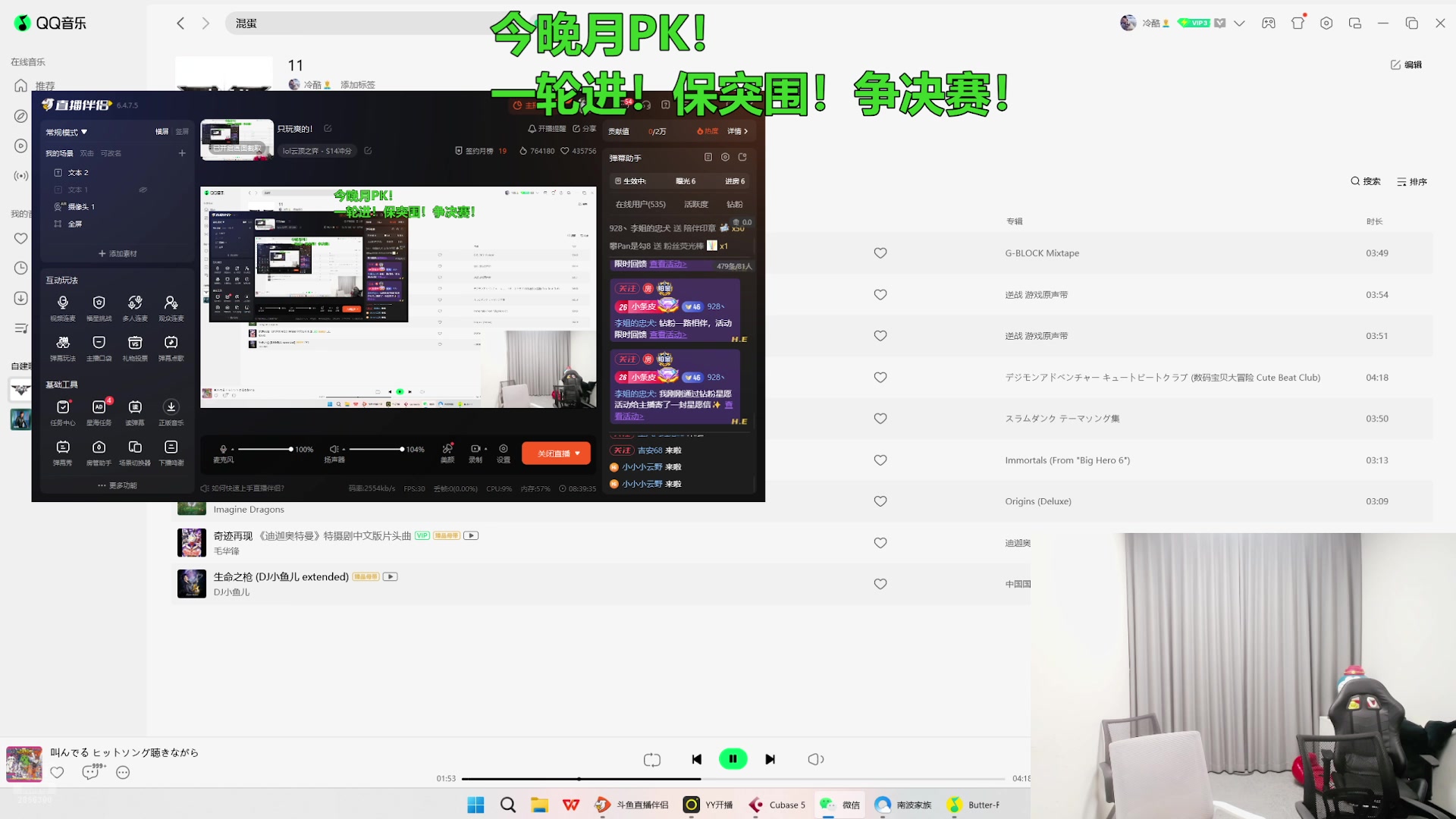Open 弹幕点歌 feature
1456x819 pixels.
[x=171, y=348]
